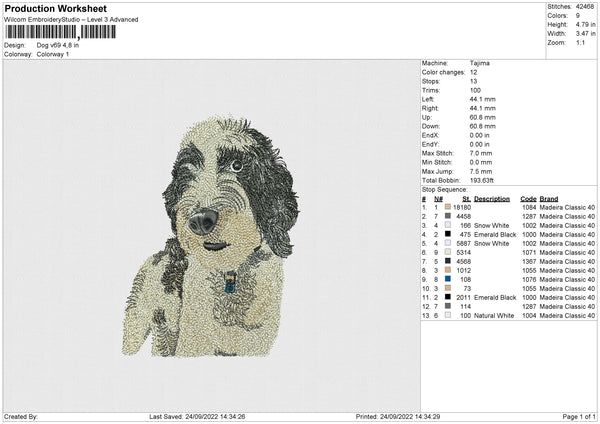
Task: Click the Stops value '13'
Action: (x=473, y=81)
